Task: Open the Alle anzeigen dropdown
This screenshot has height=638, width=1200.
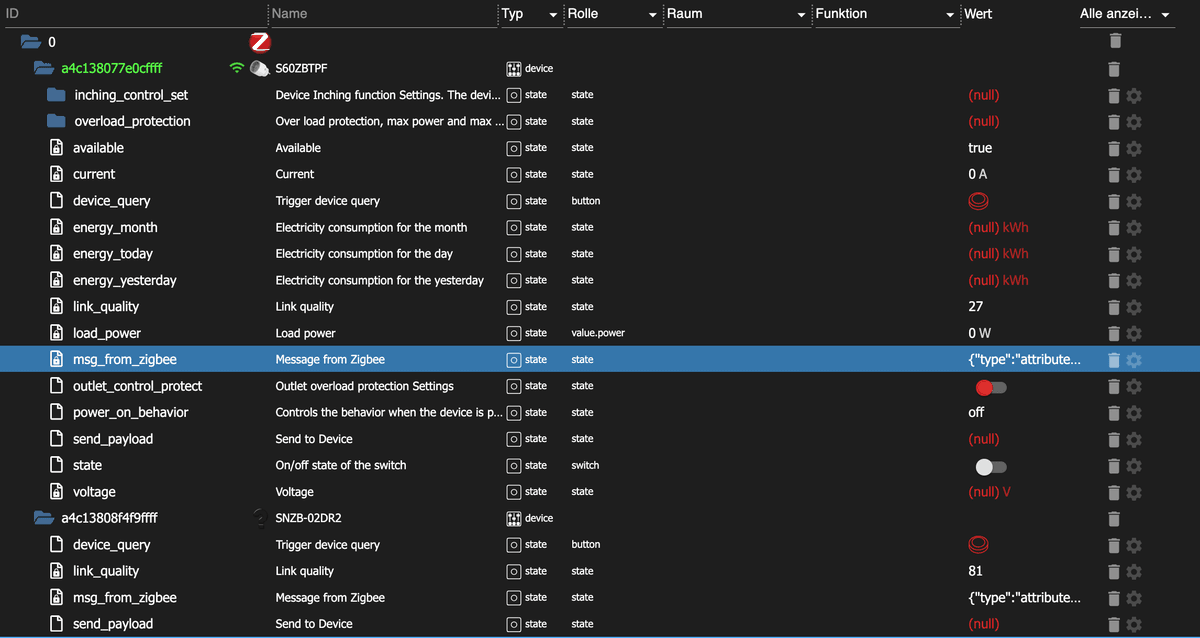Action: [x=1165, y=15]
